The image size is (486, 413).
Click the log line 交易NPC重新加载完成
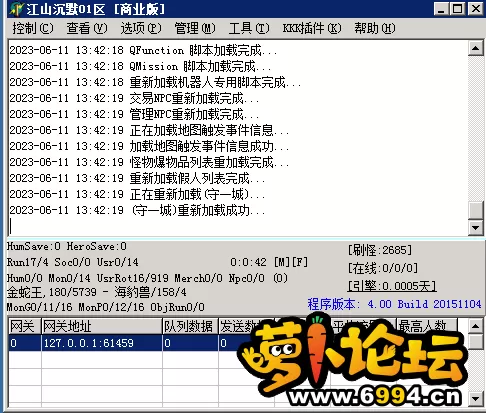tap(134, 98)
